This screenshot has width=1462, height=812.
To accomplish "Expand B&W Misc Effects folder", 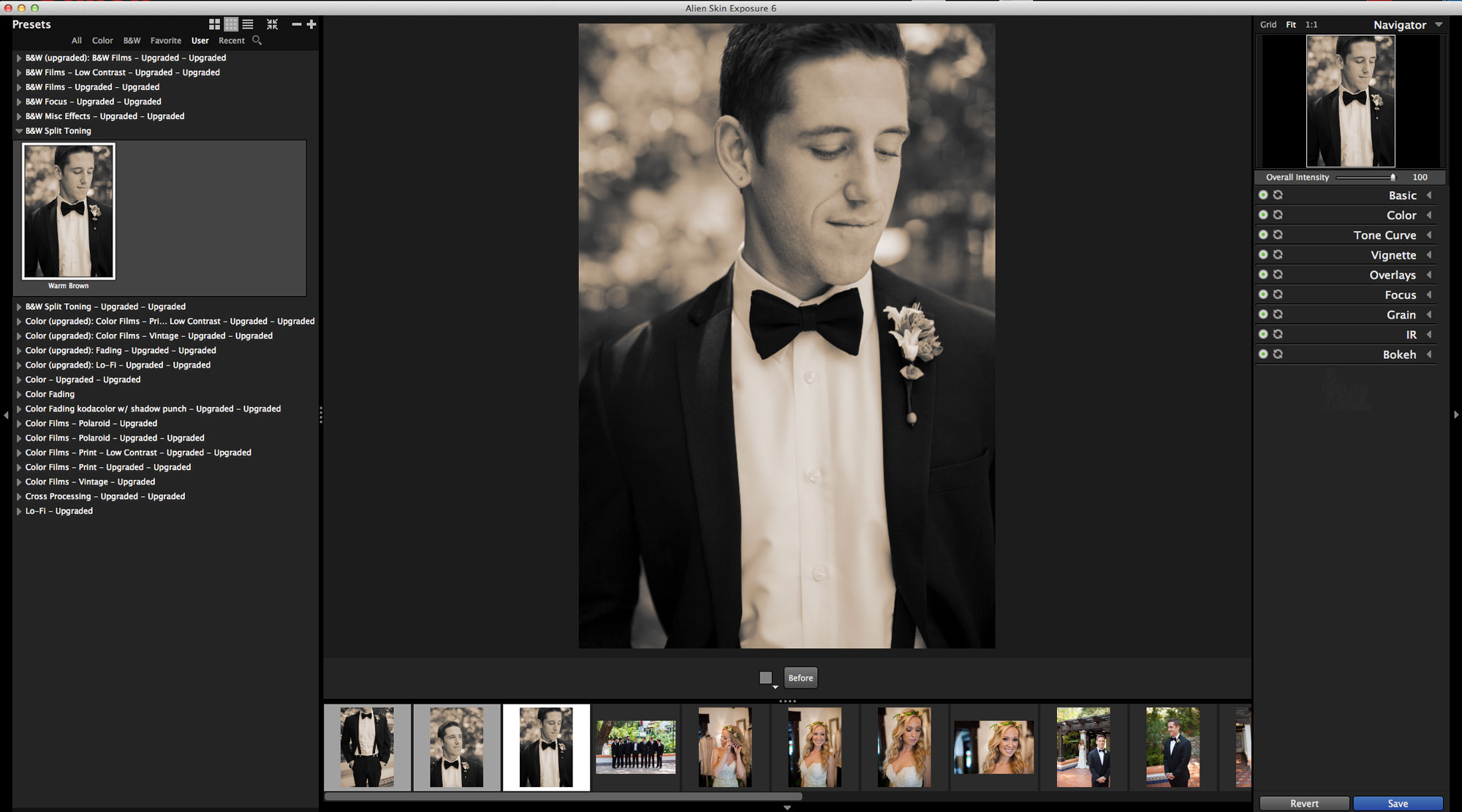I will tap(19, 116).
